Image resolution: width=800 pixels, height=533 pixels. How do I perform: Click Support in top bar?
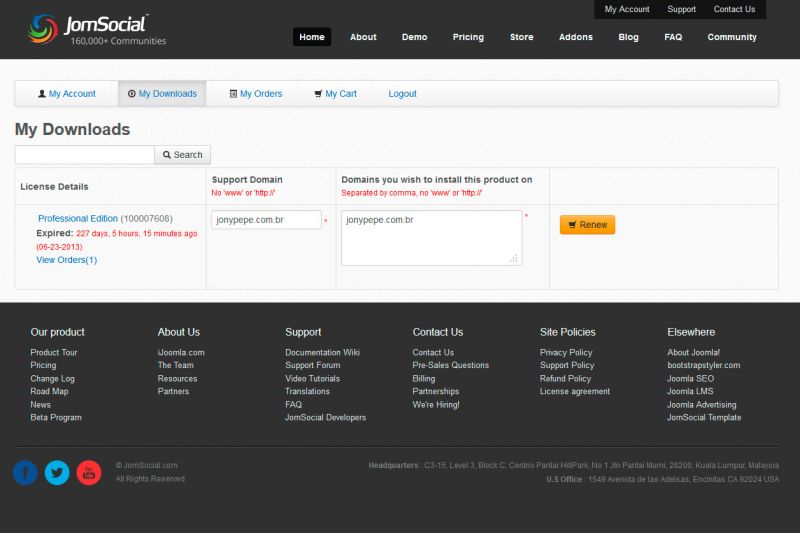click(681, 9)
